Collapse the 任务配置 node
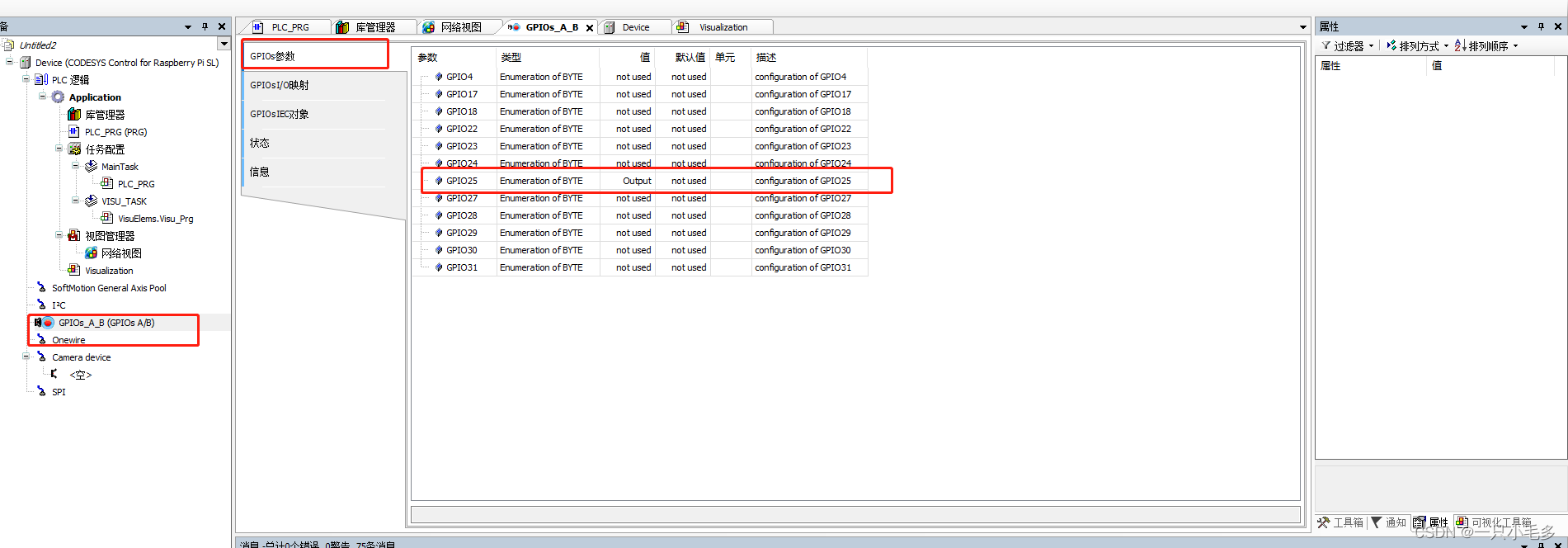This screenshot has height=548, width=1568. tap(59, 148)
